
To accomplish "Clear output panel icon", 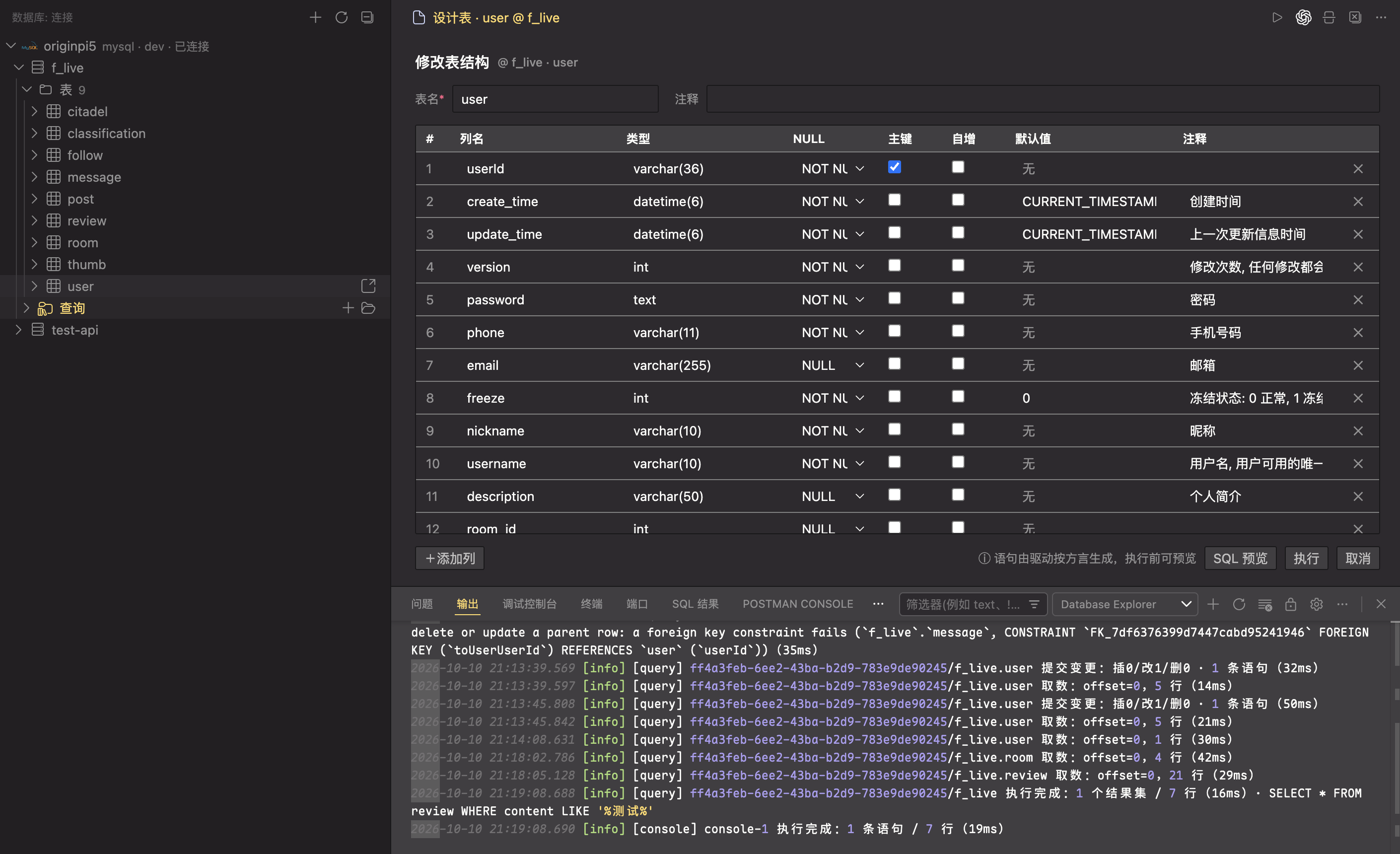I will click(1265, 604).
